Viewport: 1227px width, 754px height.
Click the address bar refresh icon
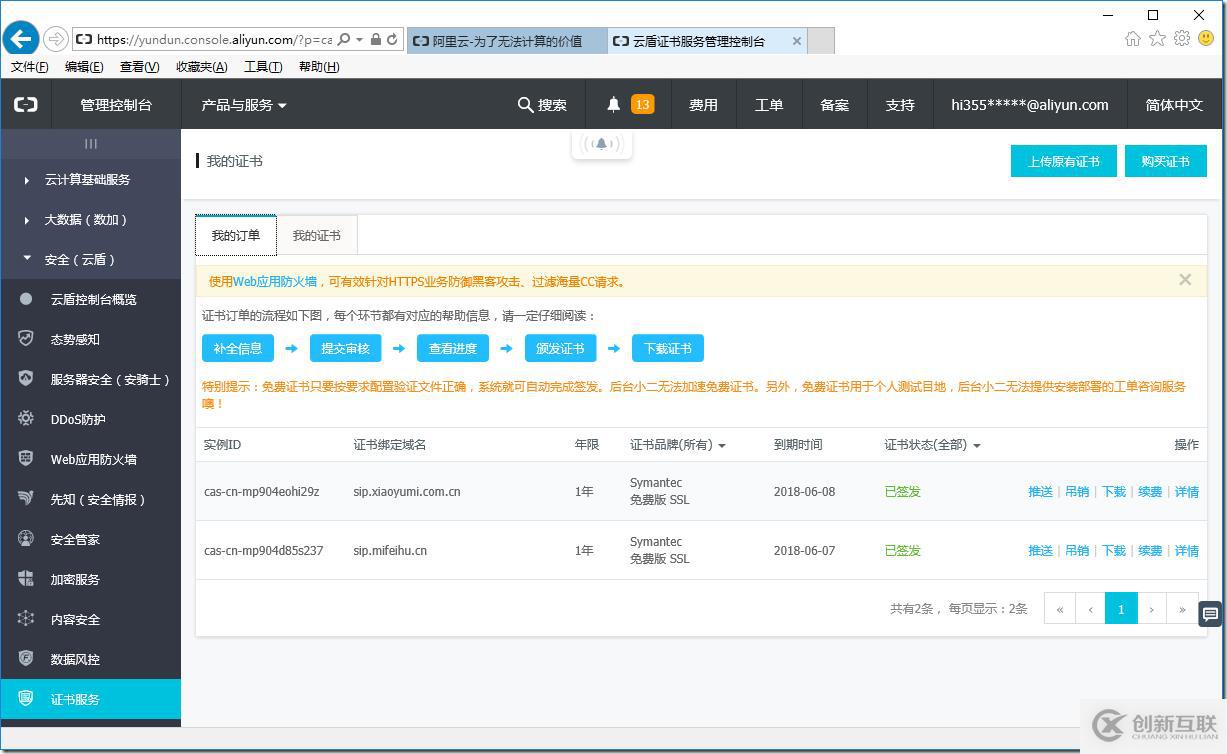pyautogui.click(x=392, y=39)
